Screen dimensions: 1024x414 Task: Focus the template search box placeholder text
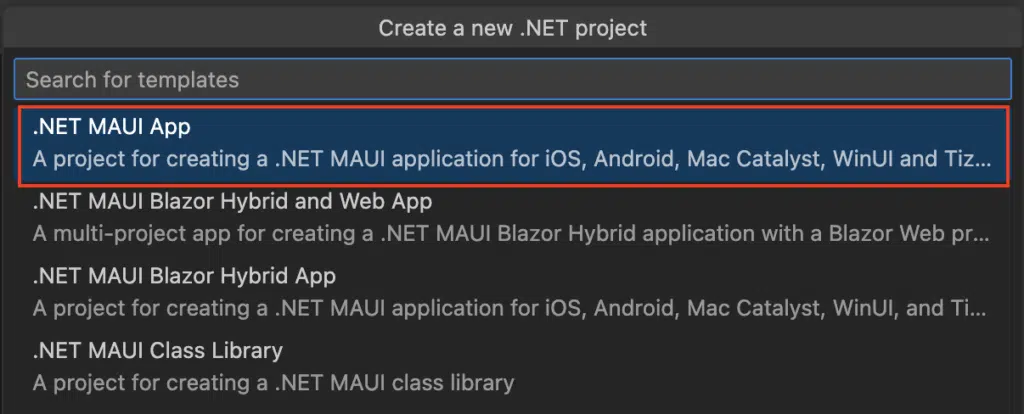pos(132,79)
